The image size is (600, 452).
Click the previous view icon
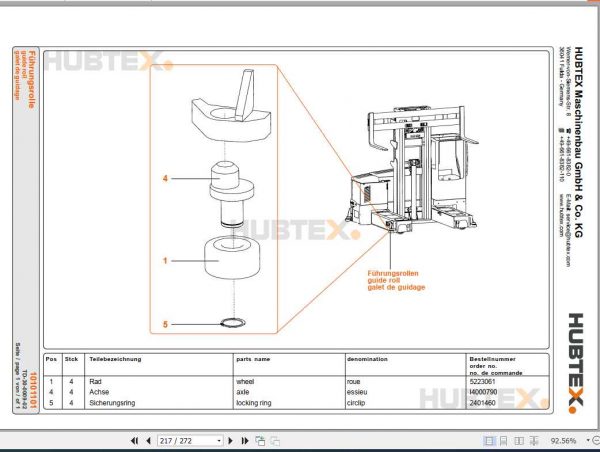click(260, 441)
